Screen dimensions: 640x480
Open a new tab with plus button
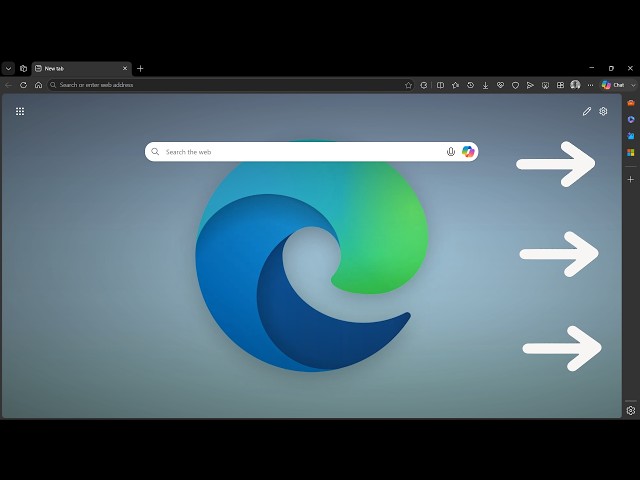pos(140,69)
